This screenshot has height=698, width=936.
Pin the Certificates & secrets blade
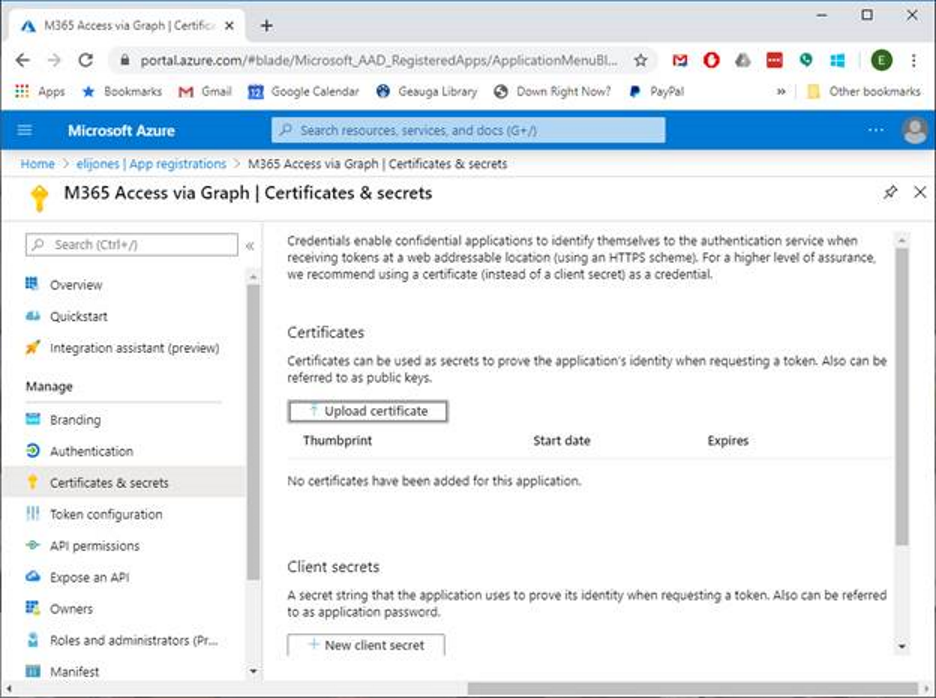coord(890,193)
